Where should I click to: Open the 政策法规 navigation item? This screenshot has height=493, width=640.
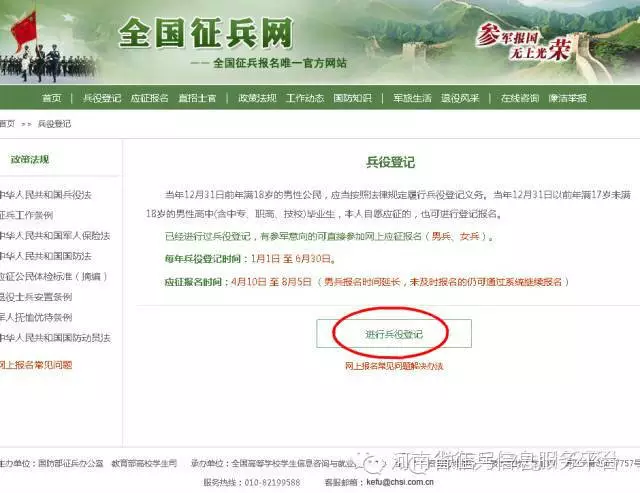(257, 98)
